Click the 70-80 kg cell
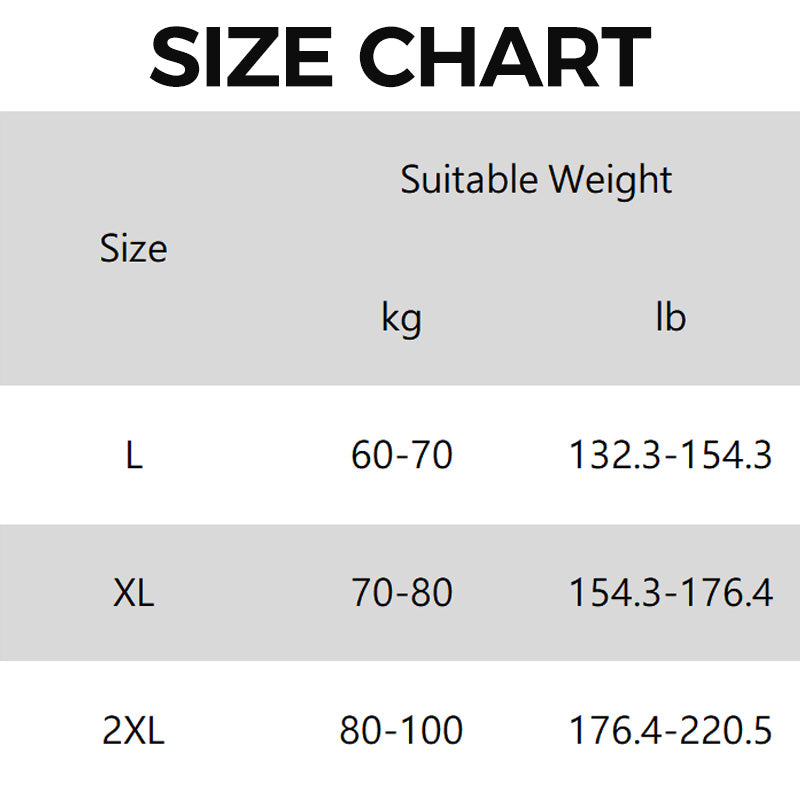The height and width of the screenshot is (800, 800). pyautogui.click(x=401, y=594)
